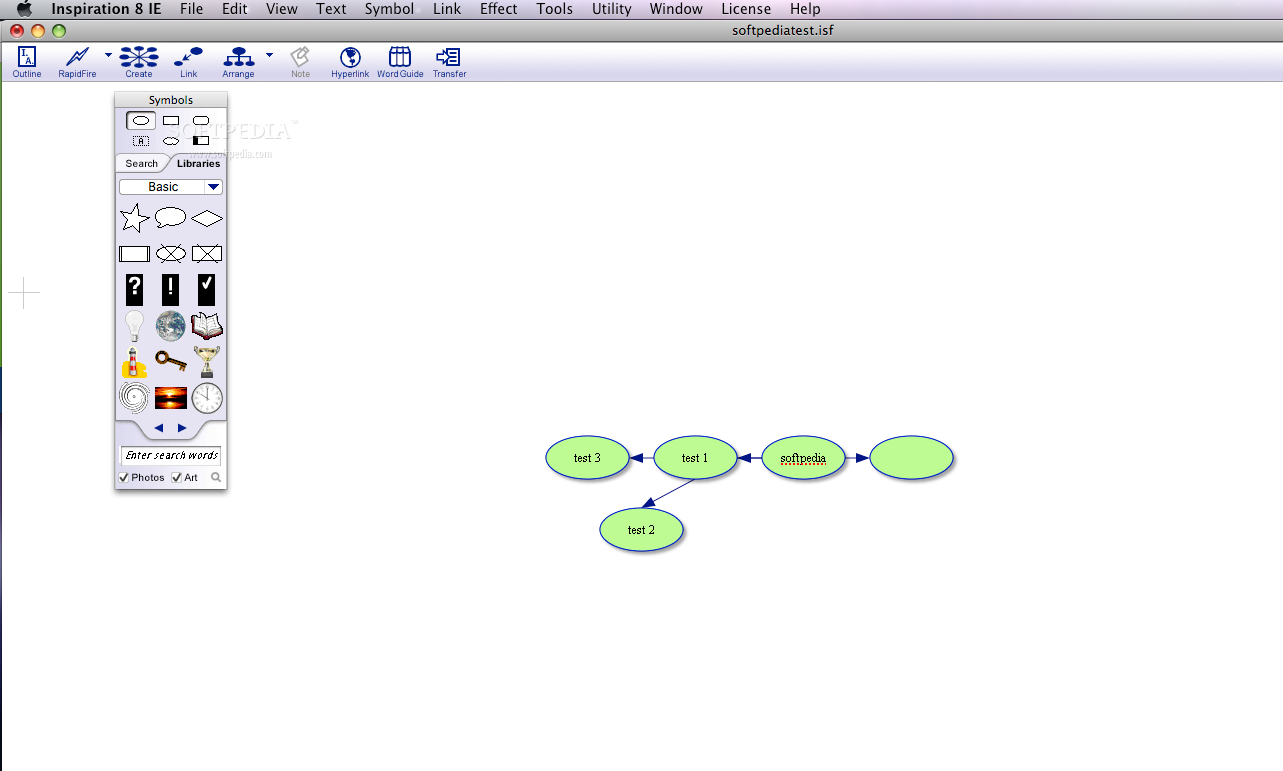Select the softpedia node in diagram
This screenshot has width=1283, height=771.
pyautogui.click(x=803, y=458)
